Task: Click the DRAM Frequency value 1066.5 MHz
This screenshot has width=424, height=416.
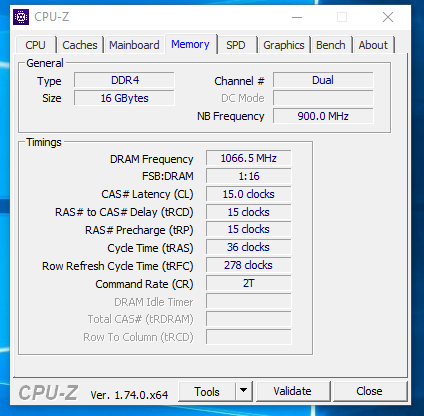Action: click(249, 158)
